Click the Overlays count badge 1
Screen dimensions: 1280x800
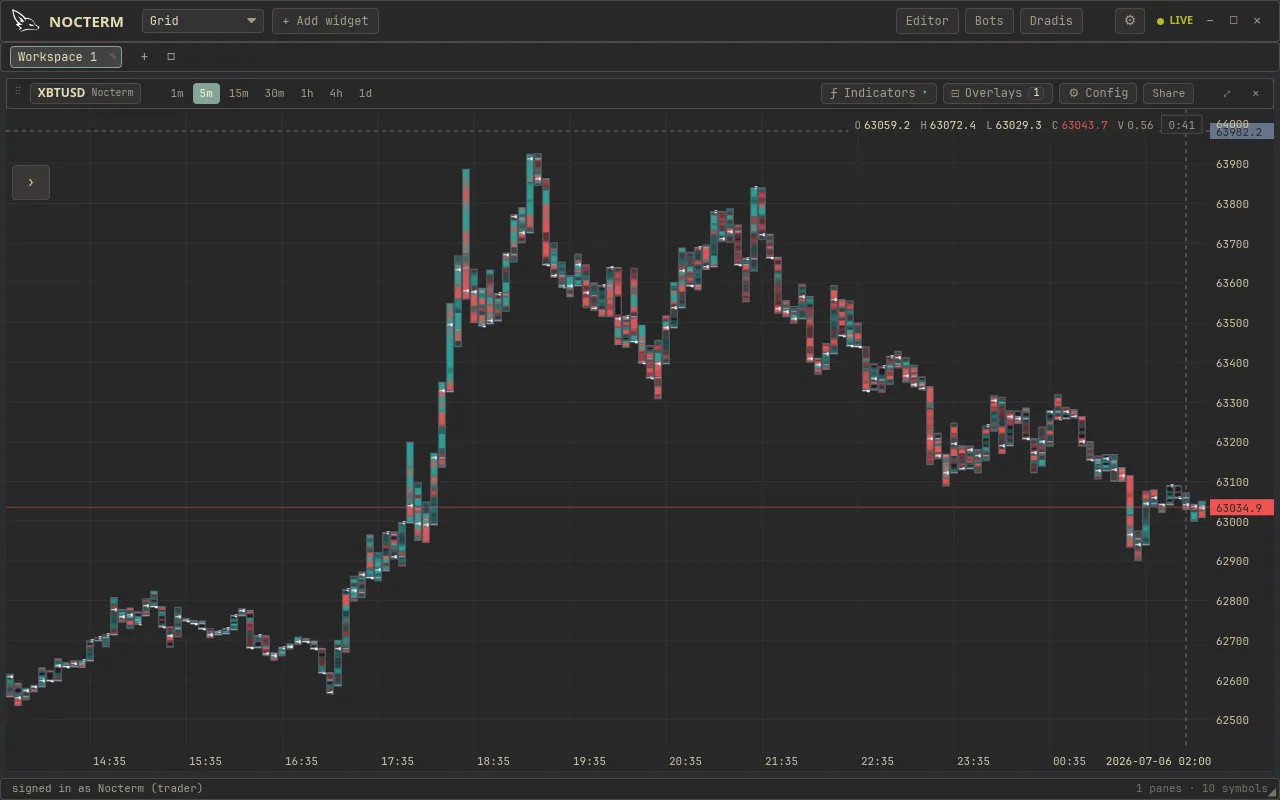click(x=1037, y=93)
